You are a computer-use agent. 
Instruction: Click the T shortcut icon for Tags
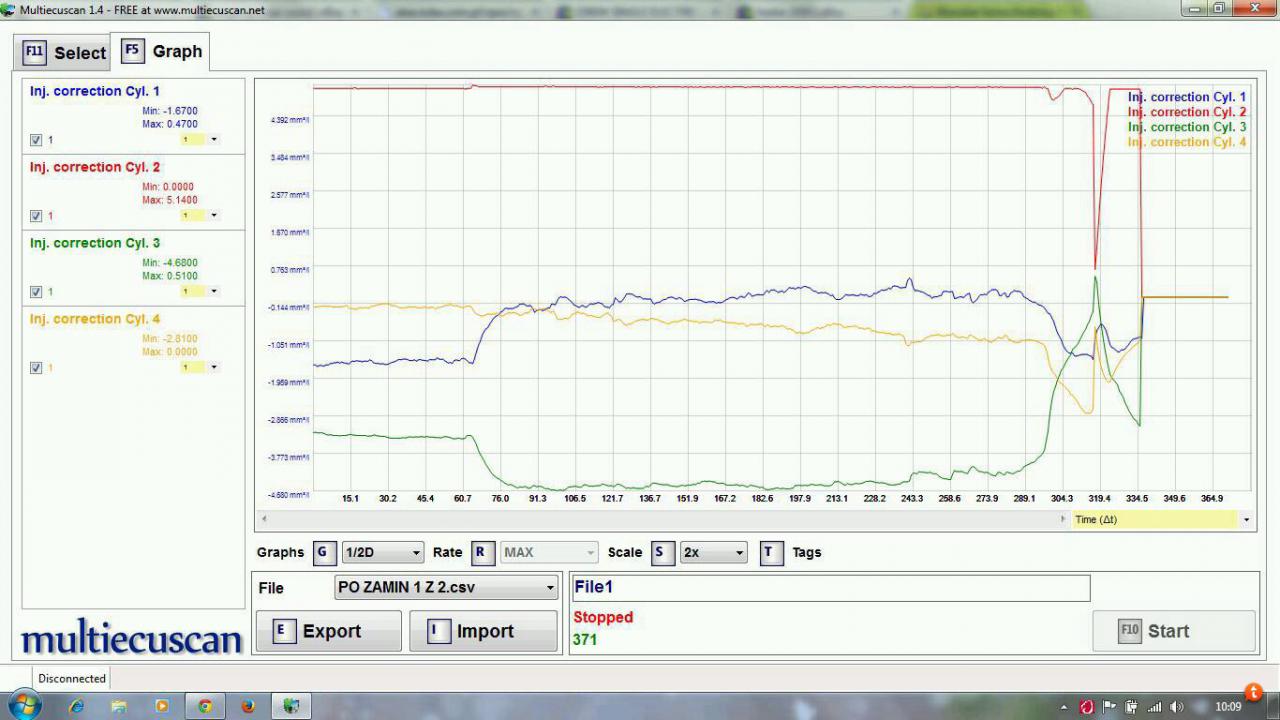pos(771,552)
